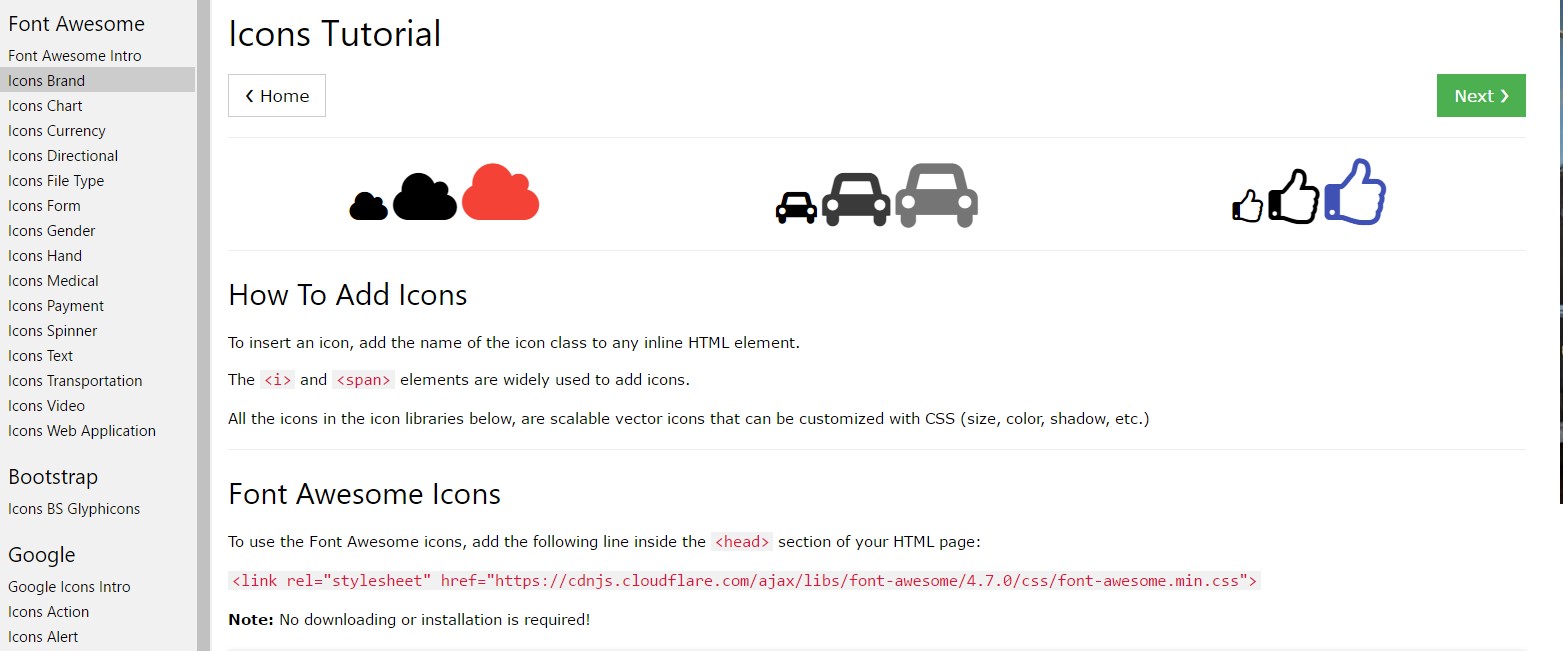Click the smallest thumbs-up icon

[1247, 206]
